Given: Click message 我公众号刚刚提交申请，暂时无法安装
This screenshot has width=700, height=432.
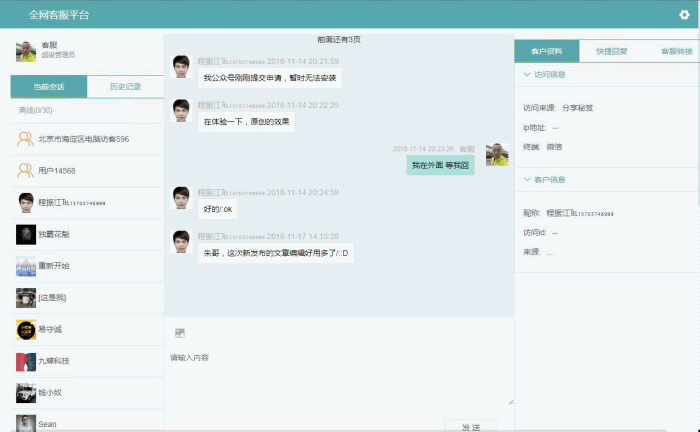Looking at the screenshot, I should pyautogui.click(x=270, y=78).
